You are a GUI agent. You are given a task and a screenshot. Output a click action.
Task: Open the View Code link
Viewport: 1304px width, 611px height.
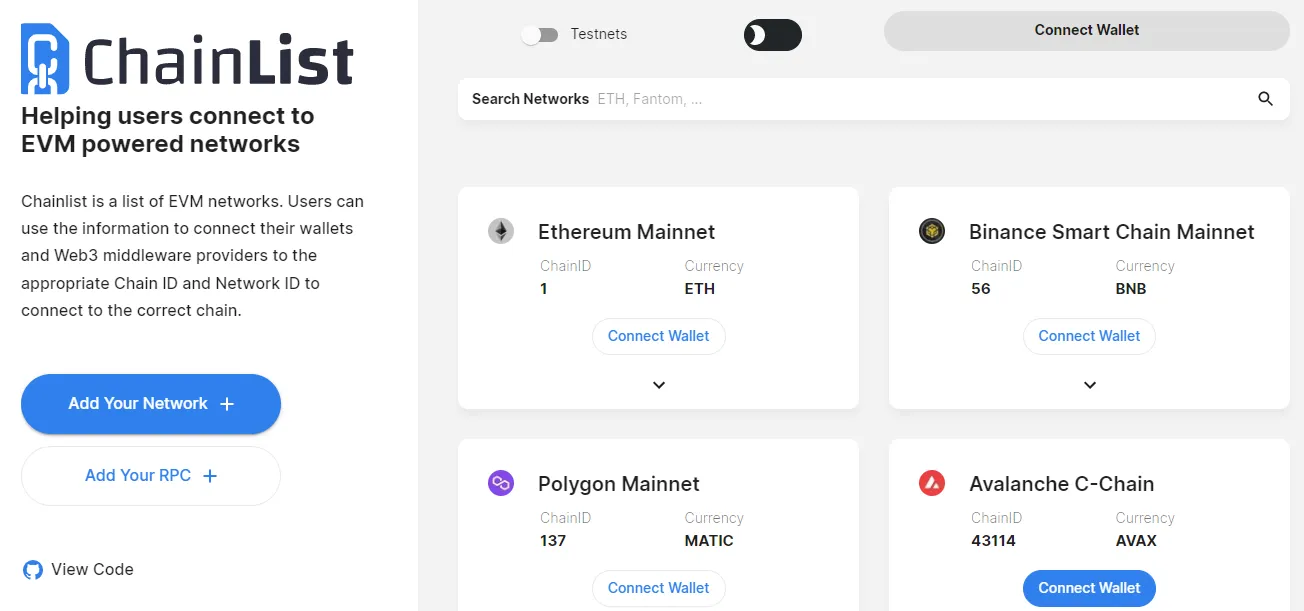[92, 569]
